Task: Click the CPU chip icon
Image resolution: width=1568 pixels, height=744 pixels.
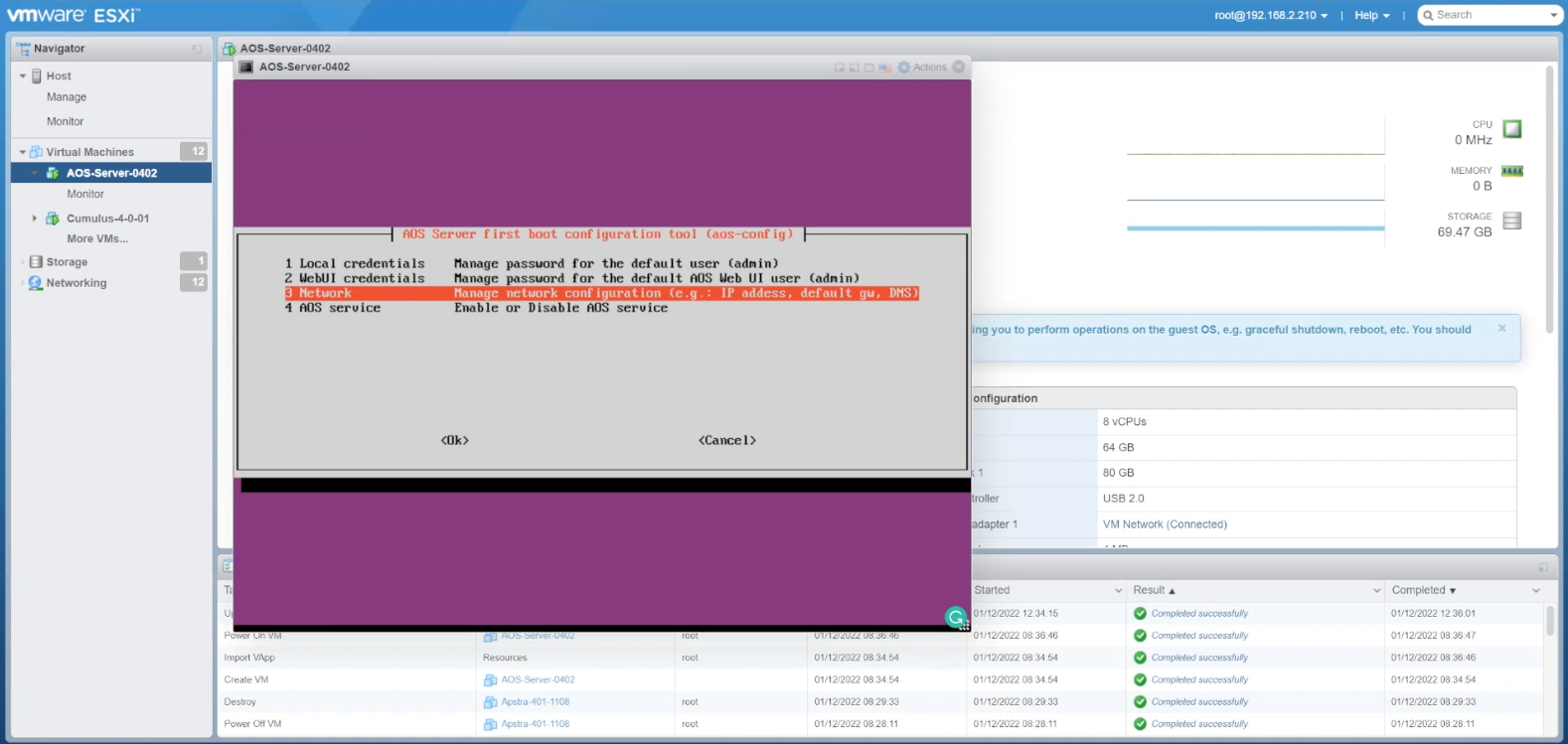Action: (1512, 129)
